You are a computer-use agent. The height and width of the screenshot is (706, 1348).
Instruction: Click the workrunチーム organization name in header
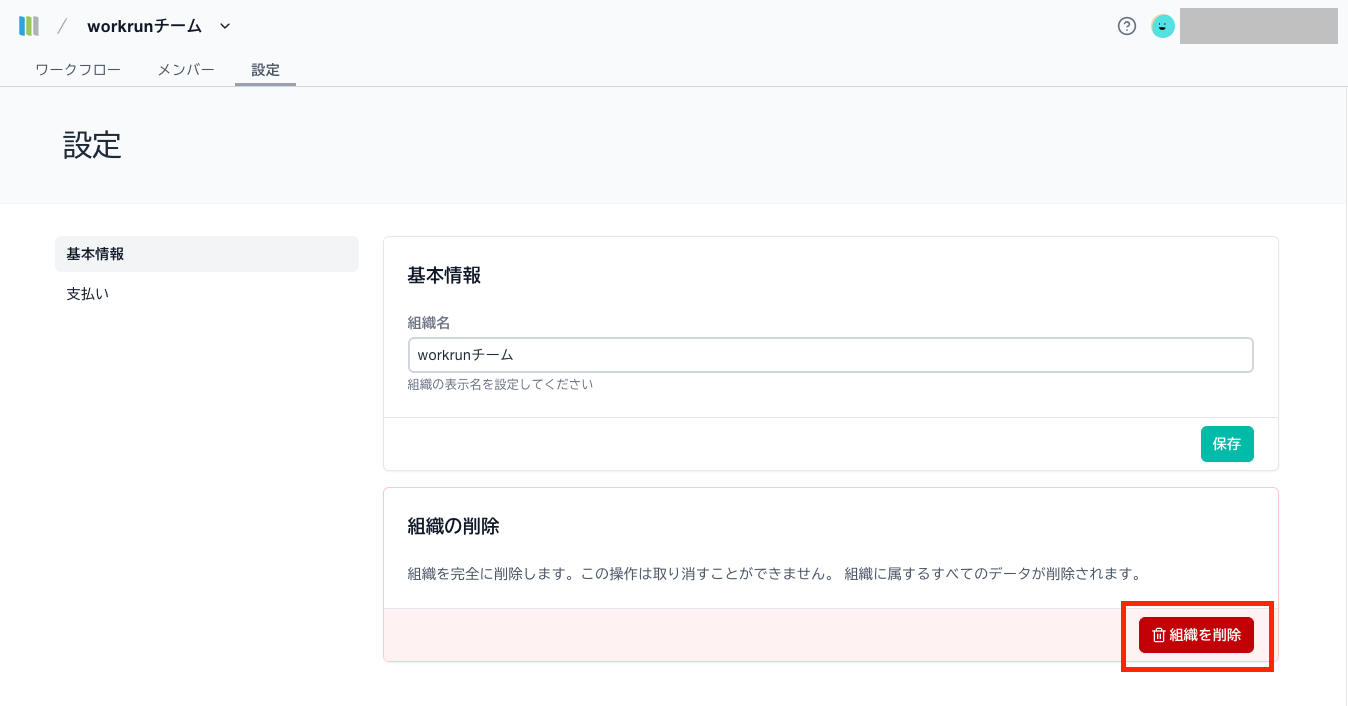tap(144, 26)
